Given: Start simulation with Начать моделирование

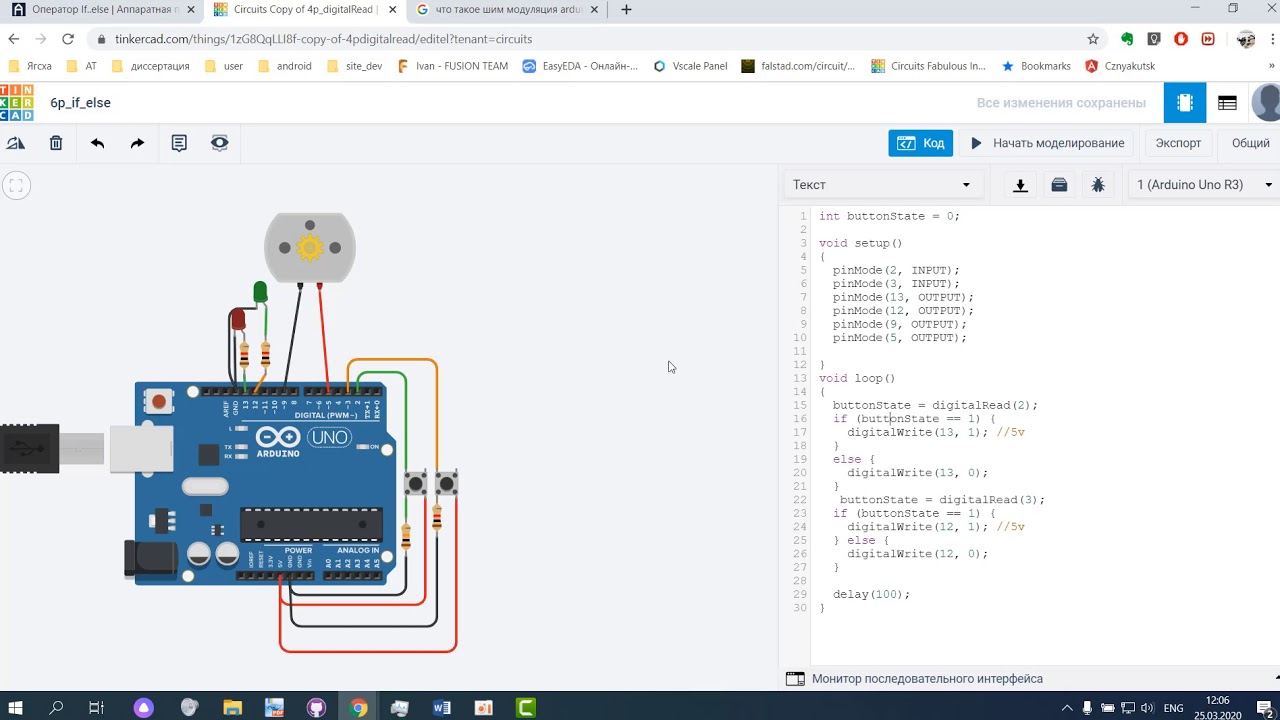Looking at the screenshot, I should 1047,143.
